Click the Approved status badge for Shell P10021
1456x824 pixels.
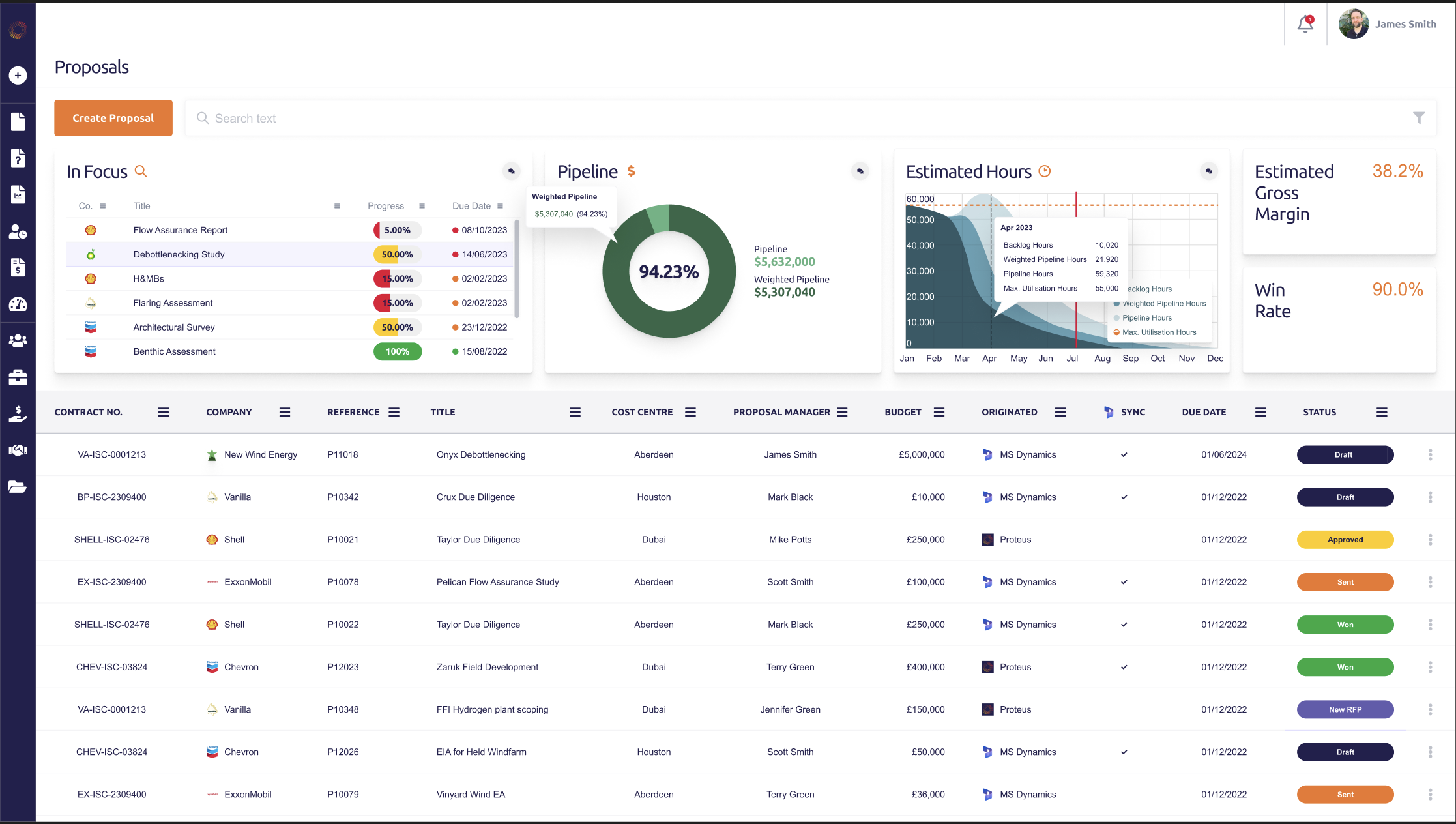point(1345,540)
